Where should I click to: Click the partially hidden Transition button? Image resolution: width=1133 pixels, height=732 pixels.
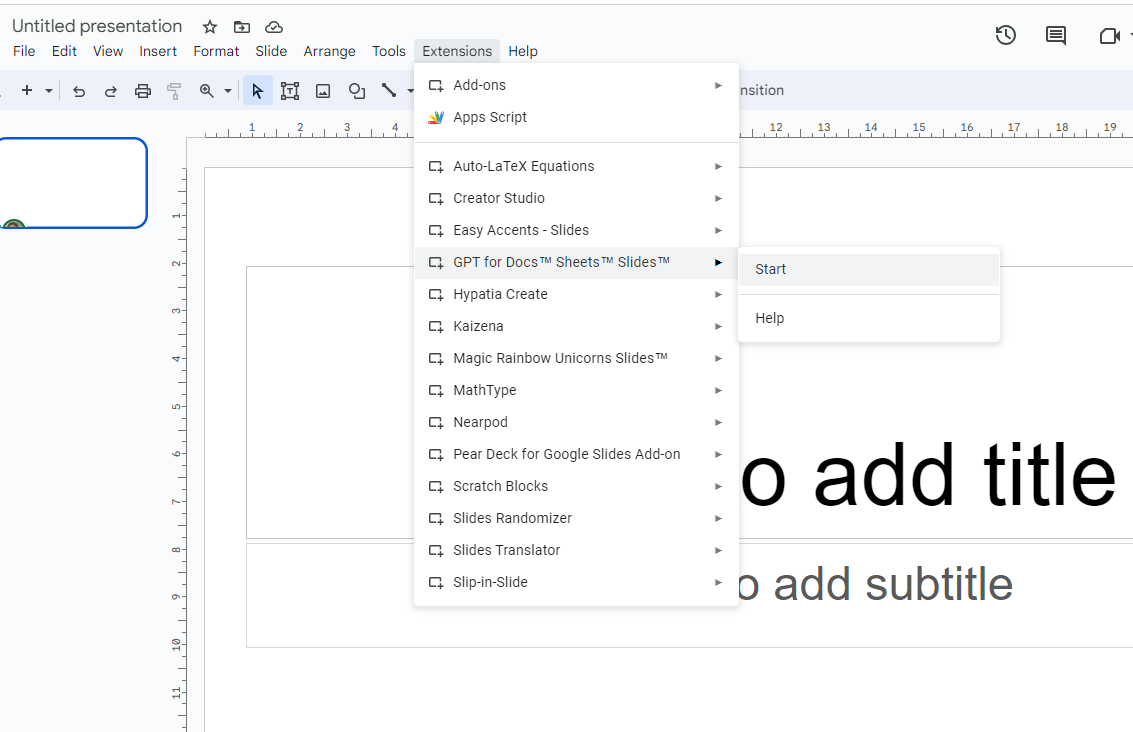tap(762, 90)
